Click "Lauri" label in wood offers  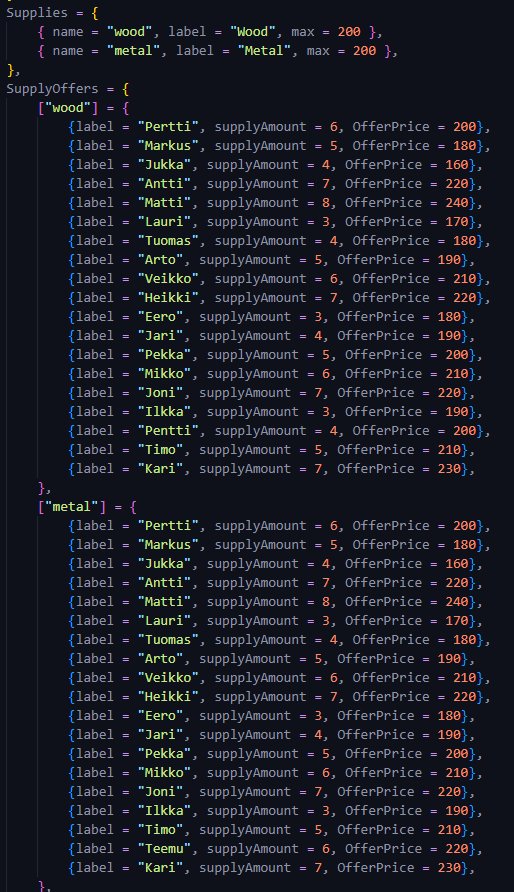tap(164, 221)
